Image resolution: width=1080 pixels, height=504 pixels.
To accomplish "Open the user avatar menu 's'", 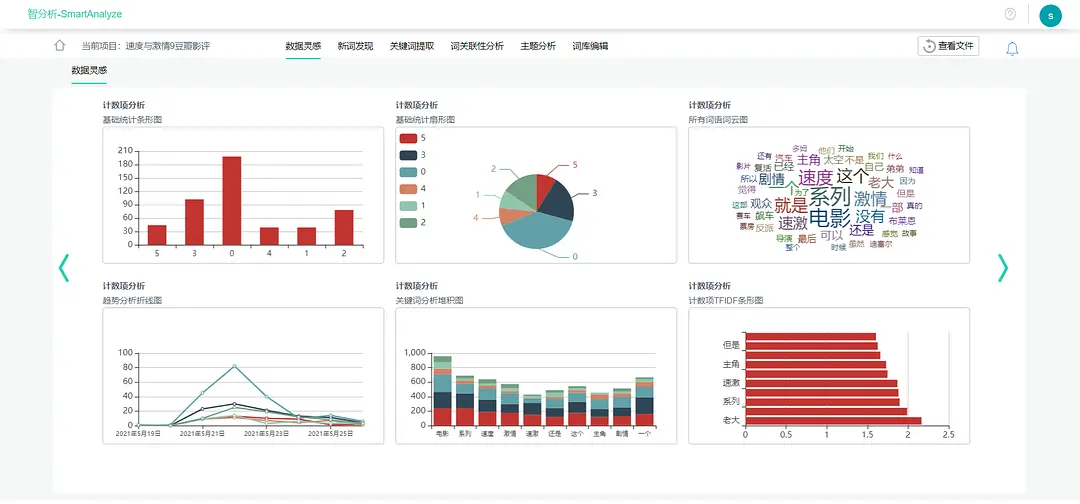I will tap(1050, 15).
